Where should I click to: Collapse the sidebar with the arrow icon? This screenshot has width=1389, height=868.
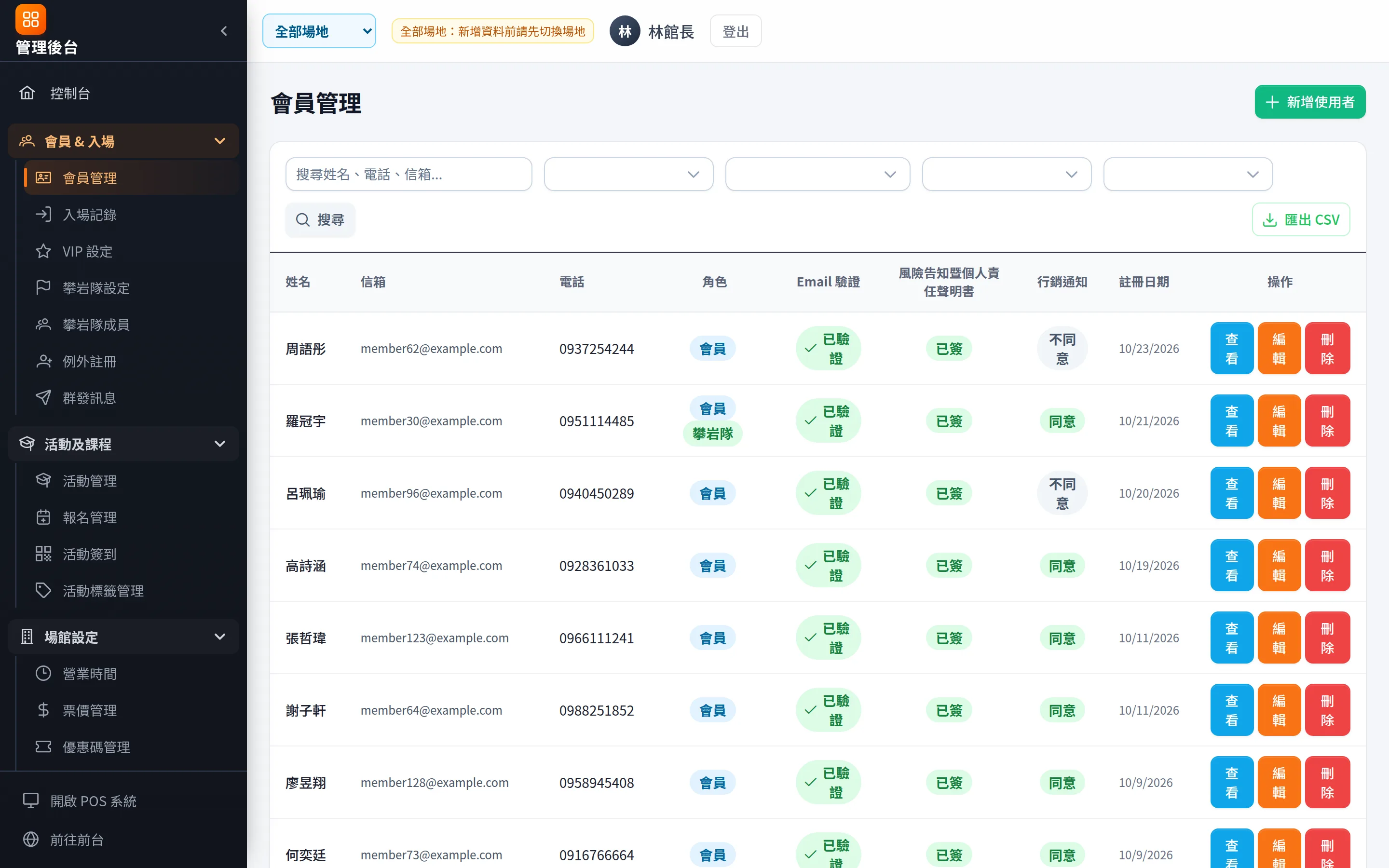tap(224, 31)
